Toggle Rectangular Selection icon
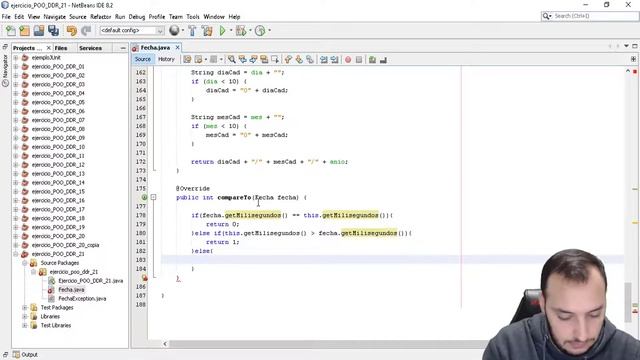Viewport: 640px width, 360px height. 275,60
